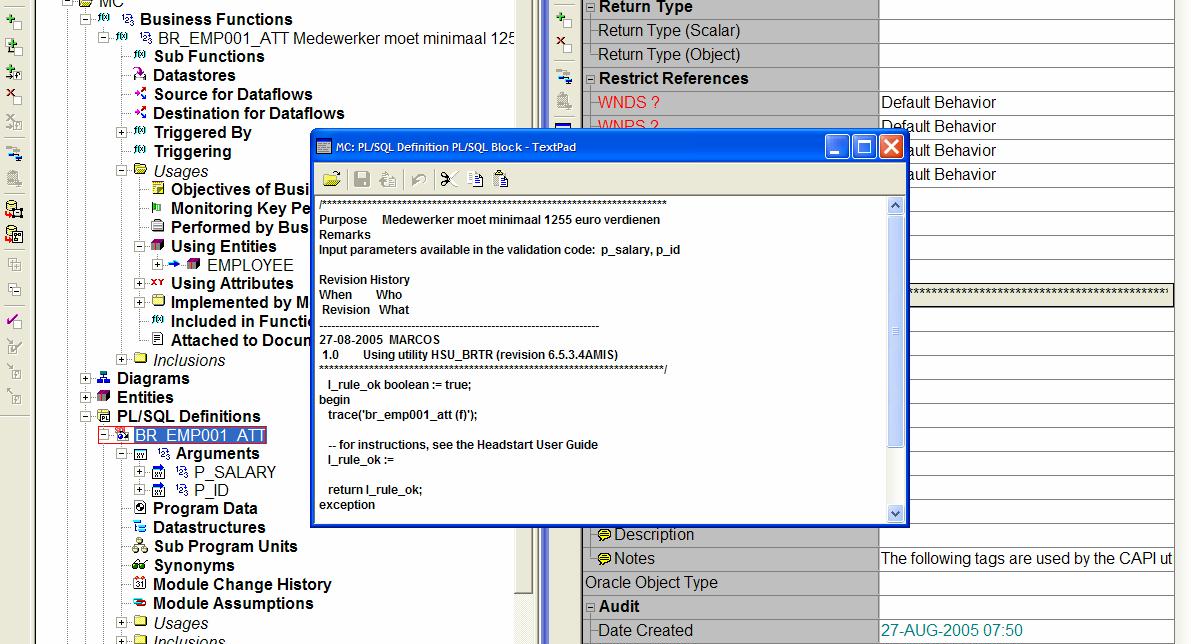
Task: Click the TextPad scrollbar down arrow
Action: pyautogui.click(x=895, y=513)
